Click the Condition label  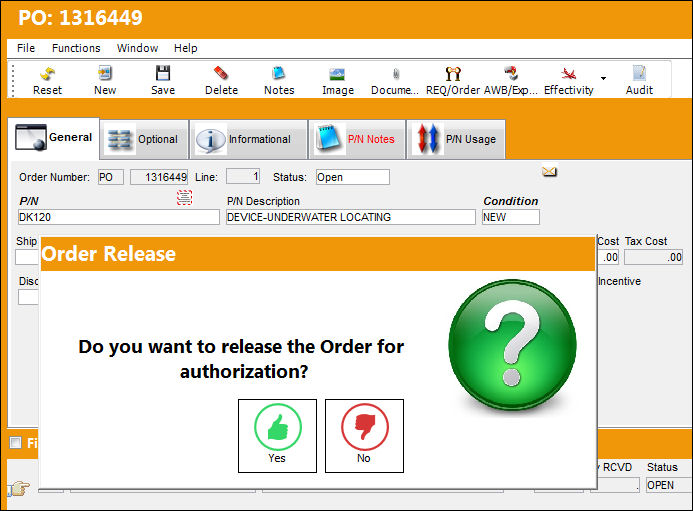[510, 201]
